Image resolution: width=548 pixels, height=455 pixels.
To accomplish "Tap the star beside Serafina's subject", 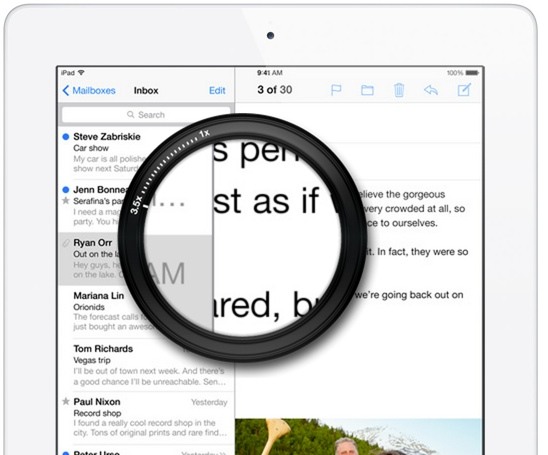I will [x=65, y=201].
